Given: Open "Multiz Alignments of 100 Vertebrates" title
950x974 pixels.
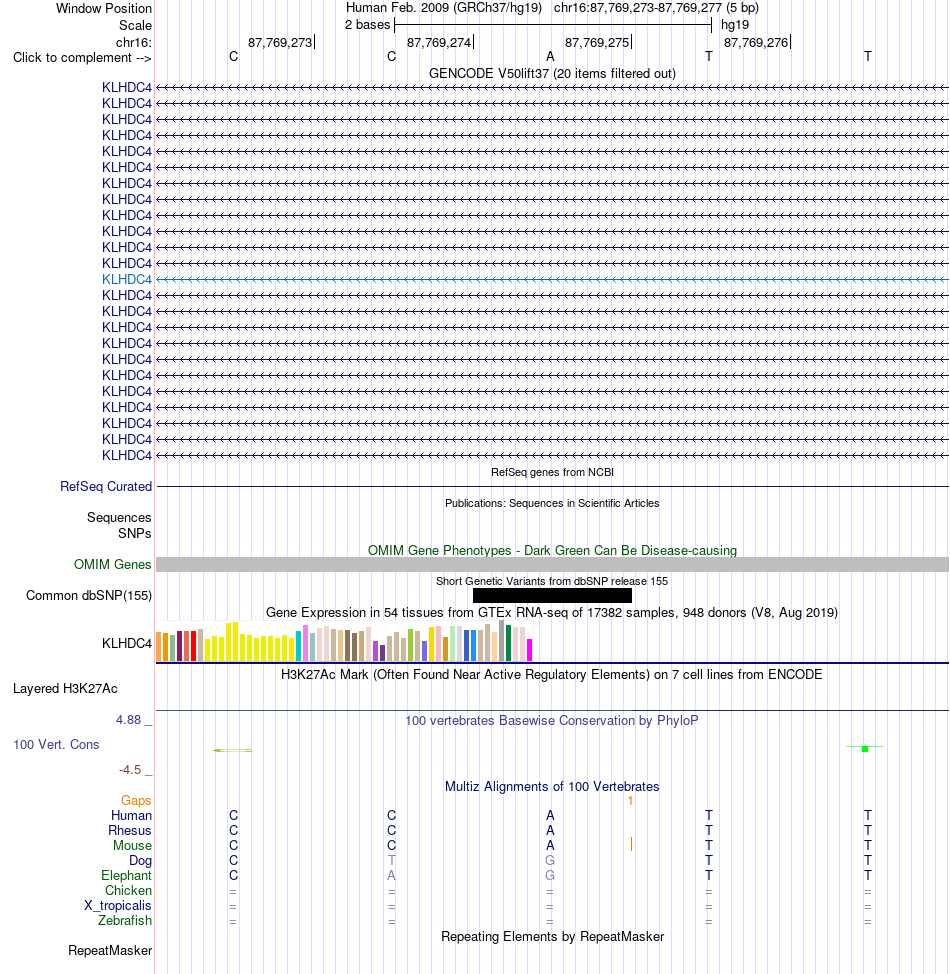Looking at the screenshot, I should [x=552, y=786].
